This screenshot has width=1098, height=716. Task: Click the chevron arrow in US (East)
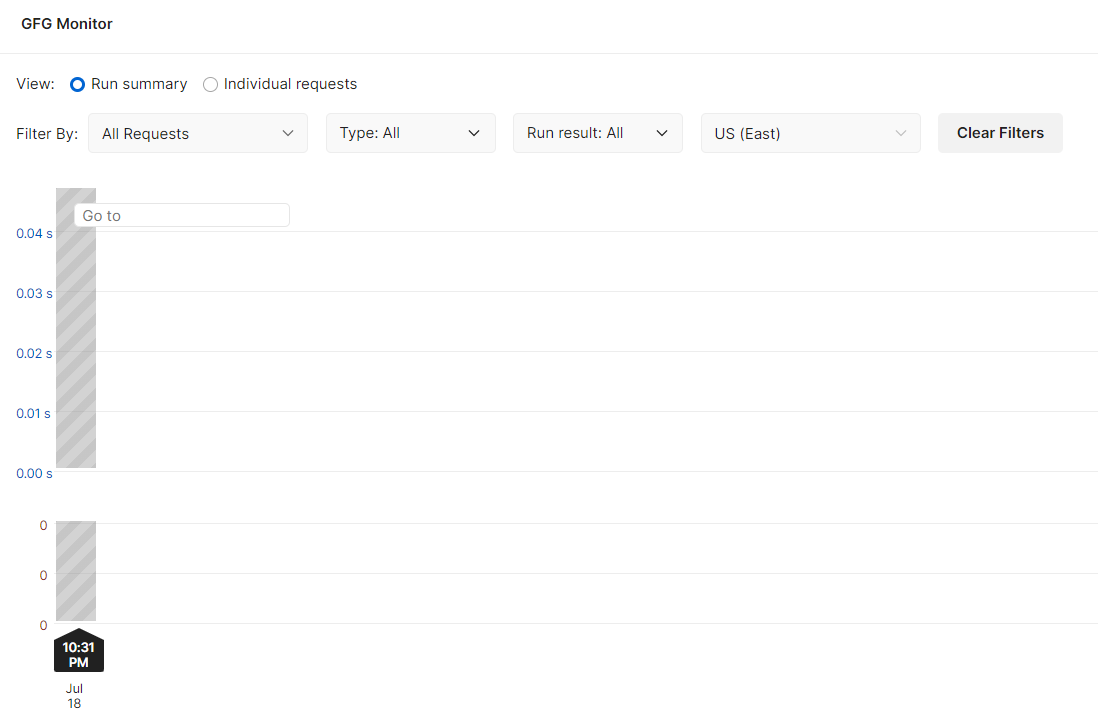pyautogui.click(x=901, y=133)
